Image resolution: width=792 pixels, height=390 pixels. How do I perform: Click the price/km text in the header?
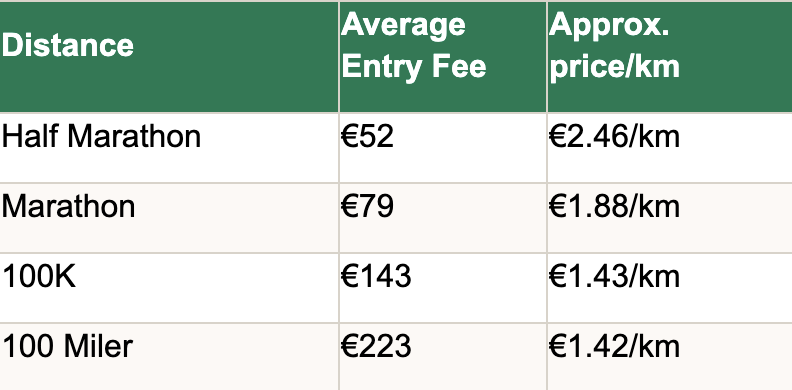[614, 67]
